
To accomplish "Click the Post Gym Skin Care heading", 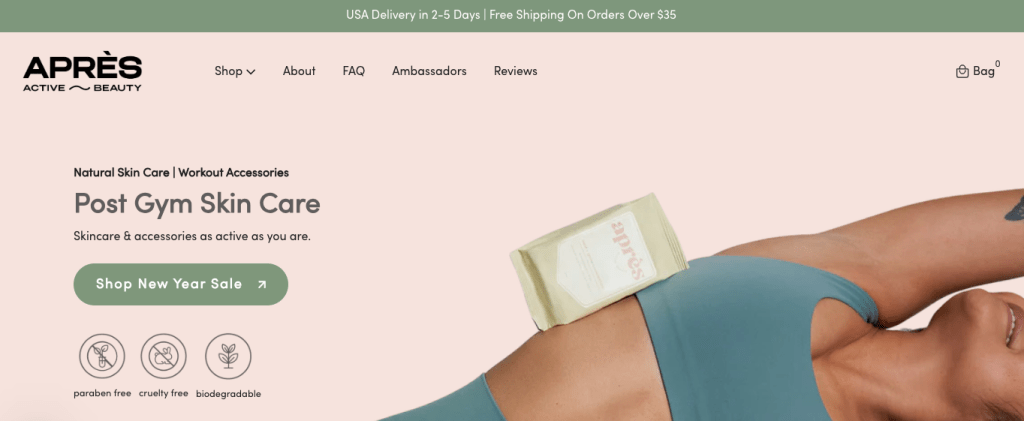I will [197, 204].
